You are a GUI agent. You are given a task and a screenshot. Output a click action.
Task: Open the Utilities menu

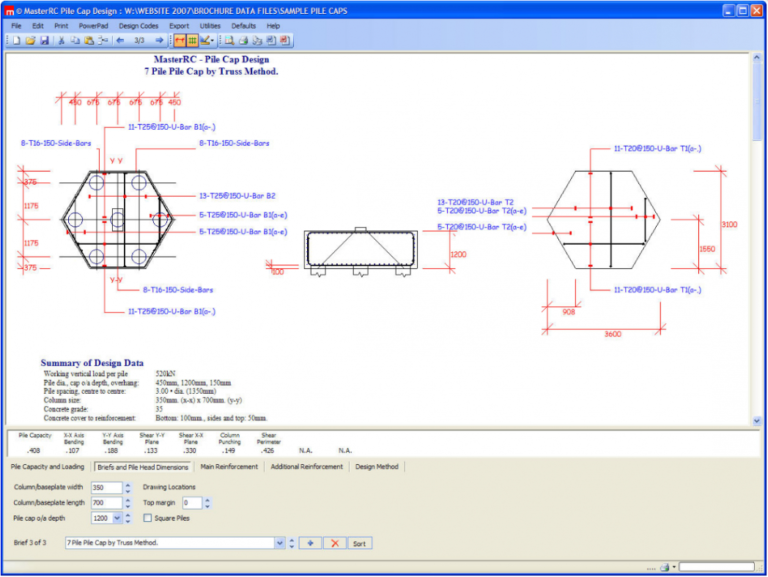point(210,26)
